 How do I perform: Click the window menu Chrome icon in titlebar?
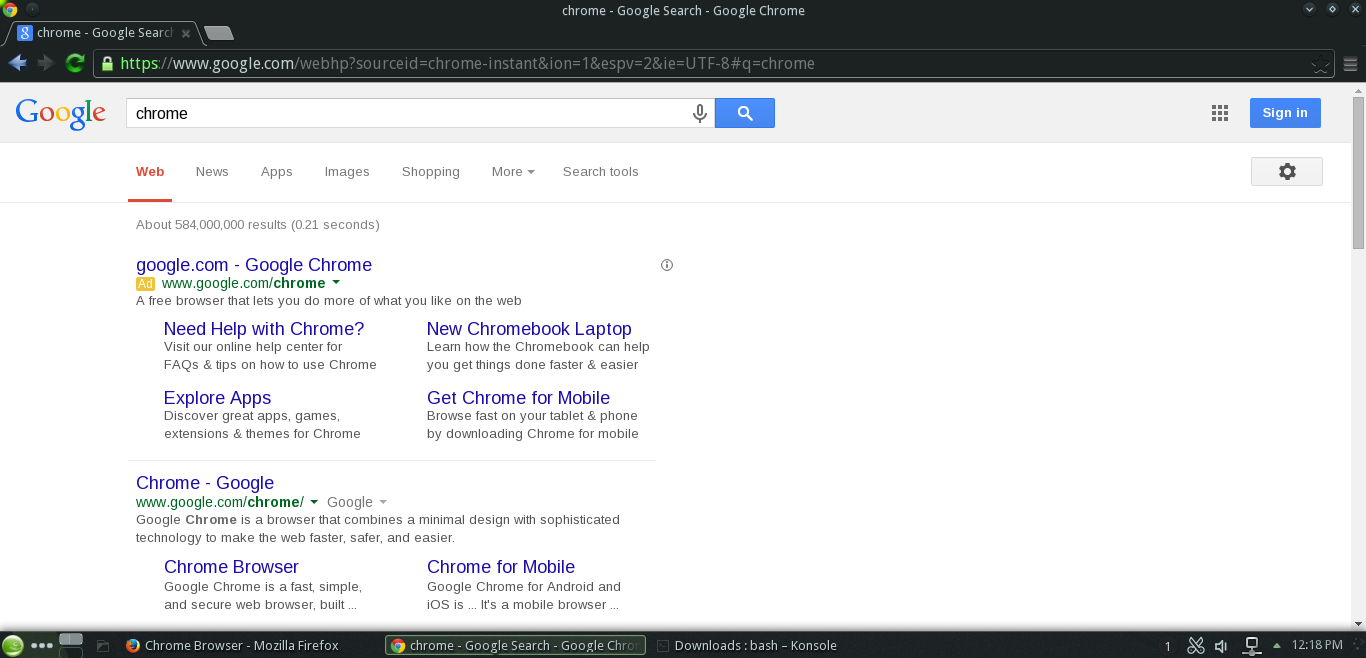pyautogui.click(x=10, y=10)
